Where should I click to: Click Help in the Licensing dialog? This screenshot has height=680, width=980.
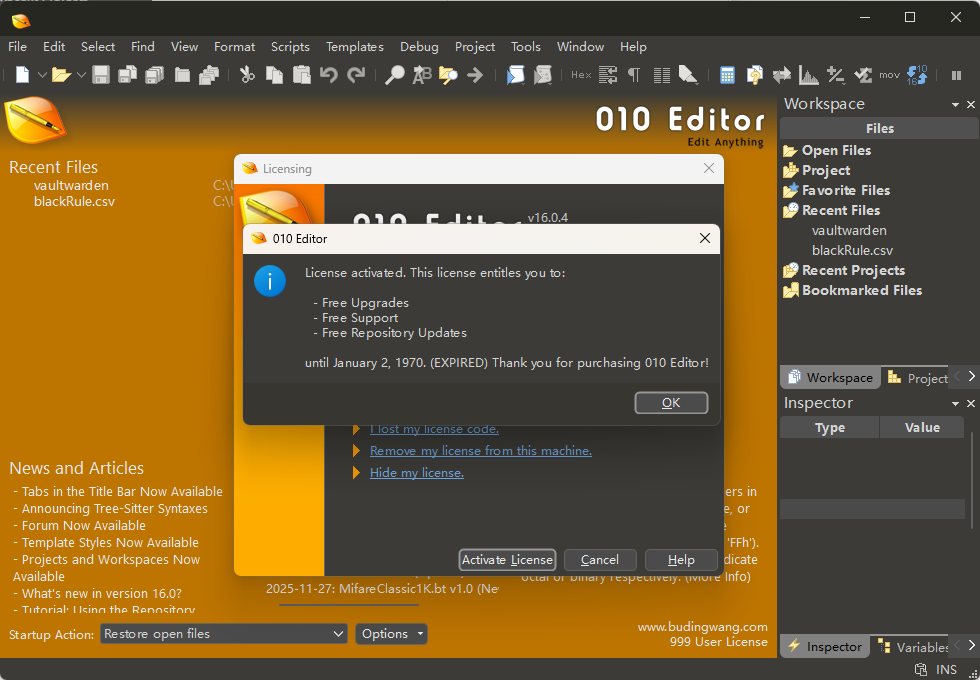coord(681,559)
